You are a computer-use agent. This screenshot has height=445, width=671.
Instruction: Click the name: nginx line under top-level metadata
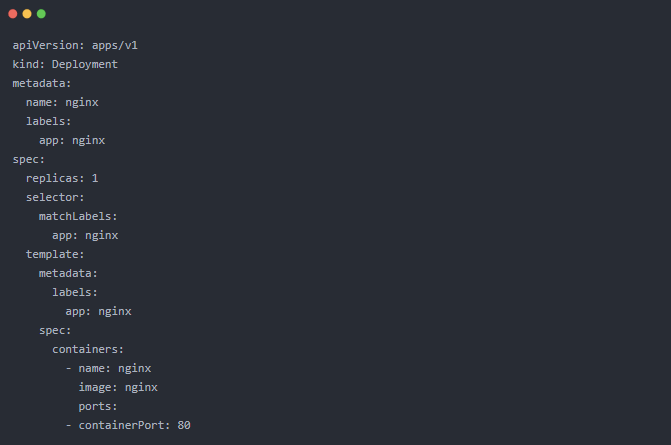tap(62, 102)
